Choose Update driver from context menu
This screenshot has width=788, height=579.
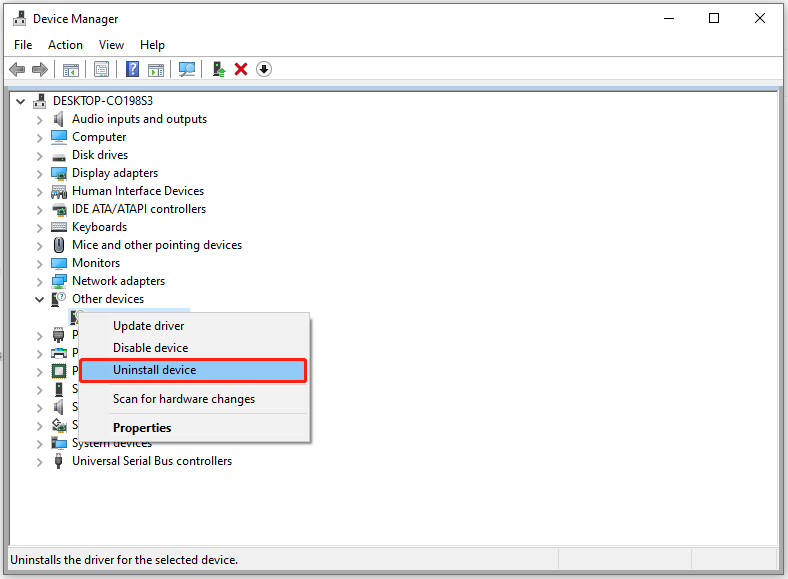[x=194, y=326]
